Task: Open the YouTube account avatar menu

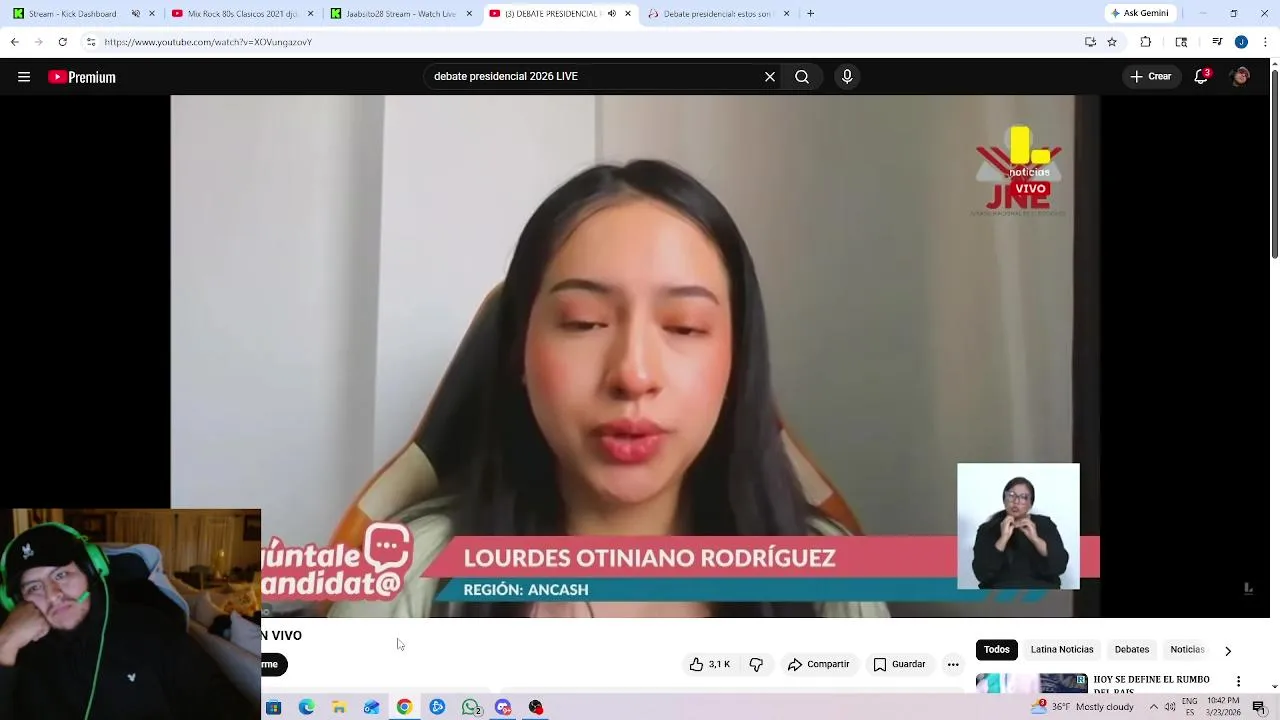Action: (x=1240, y=77)
